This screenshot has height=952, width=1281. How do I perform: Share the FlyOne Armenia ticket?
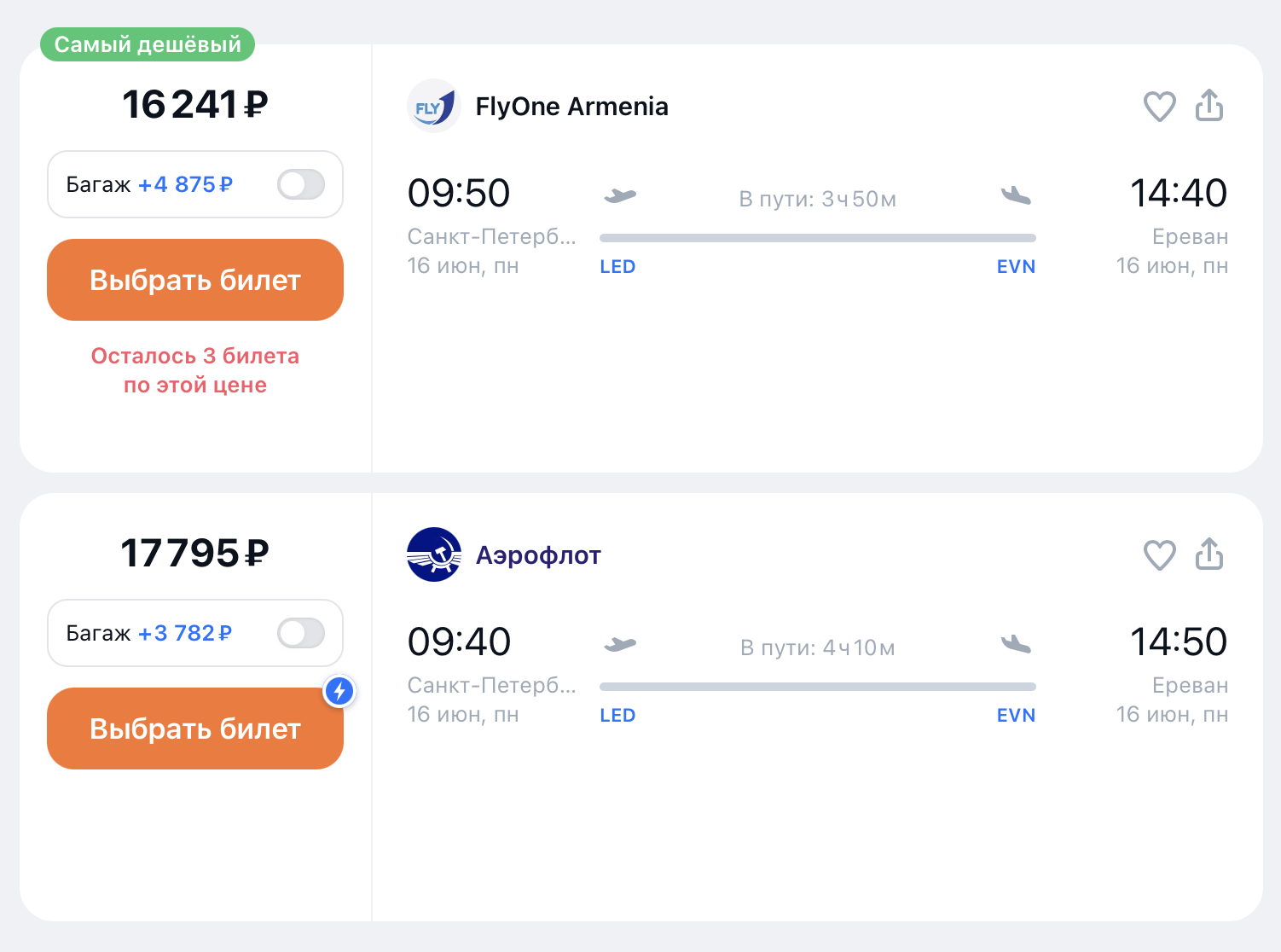pos(1209,105)
